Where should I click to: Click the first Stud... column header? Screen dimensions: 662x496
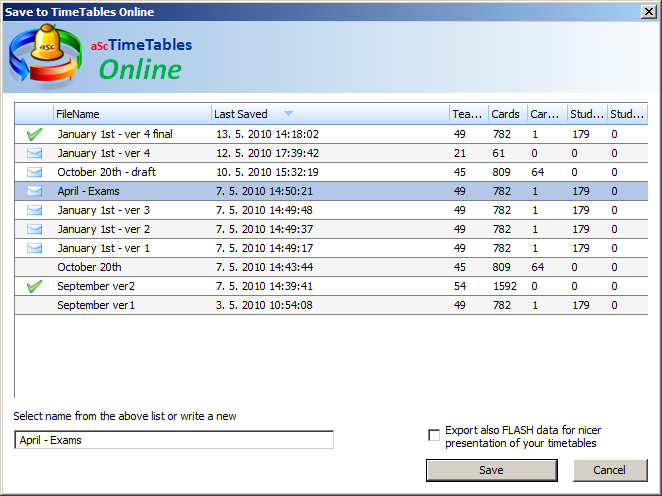pyautogui.click(x=587, y=114)
